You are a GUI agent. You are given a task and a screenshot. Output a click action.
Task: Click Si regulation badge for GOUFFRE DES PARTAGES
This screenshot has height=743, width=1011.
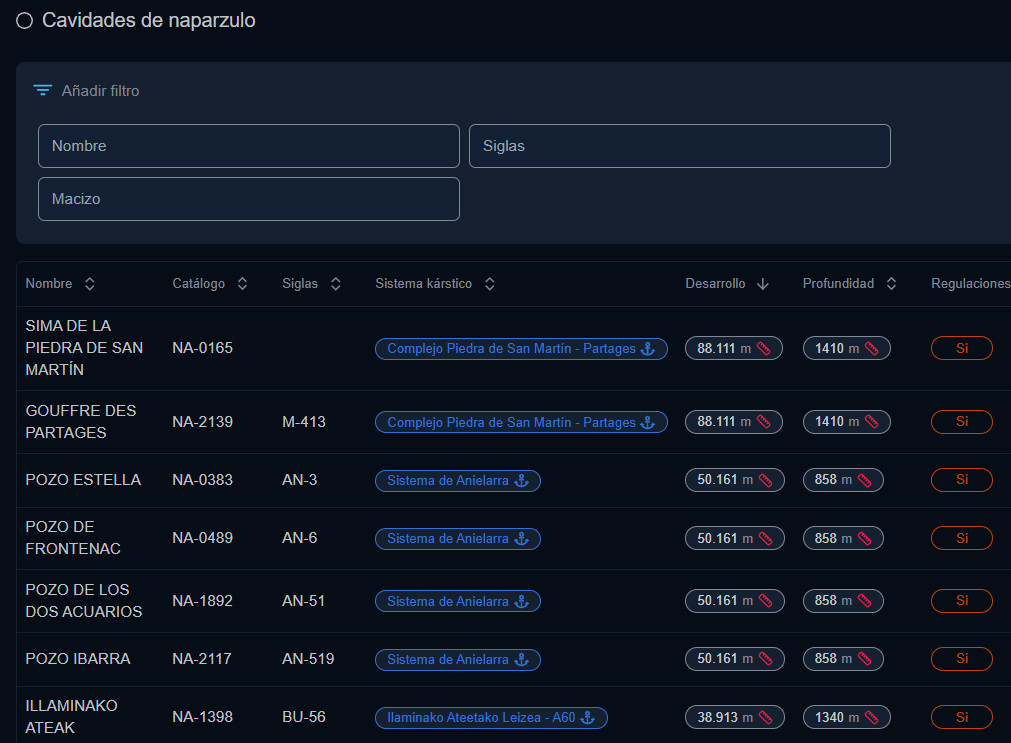pyautogui.click(x=961, y=422)
